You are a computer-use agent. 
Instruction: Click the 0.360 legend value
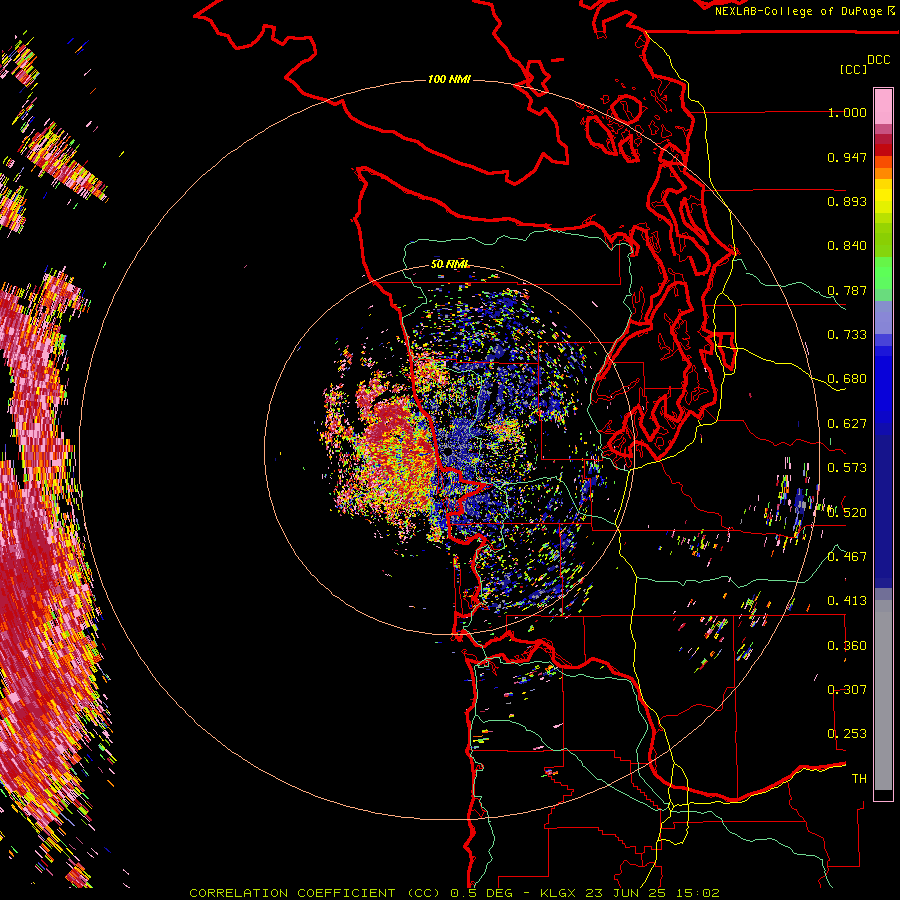click(847, 646)
